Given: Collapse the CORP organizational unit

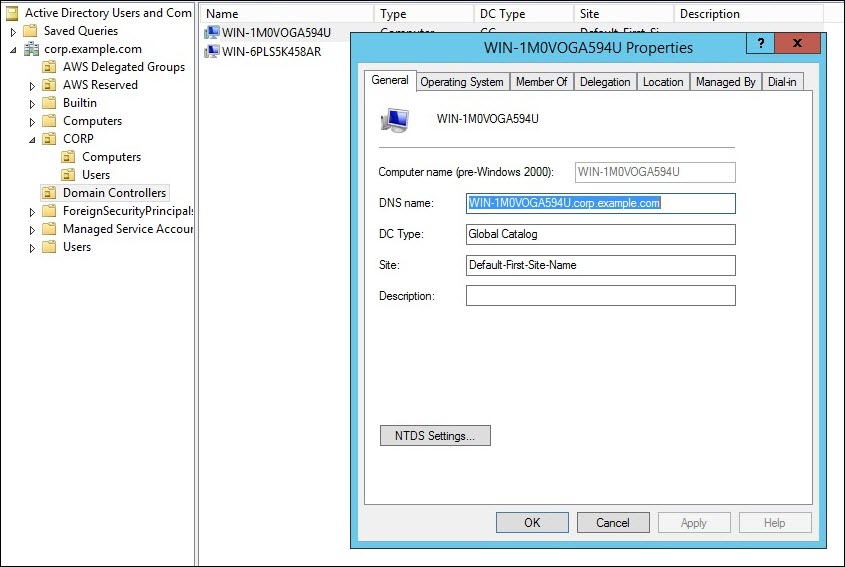Looking at the screenshot, I should click(x=32, y=140).
